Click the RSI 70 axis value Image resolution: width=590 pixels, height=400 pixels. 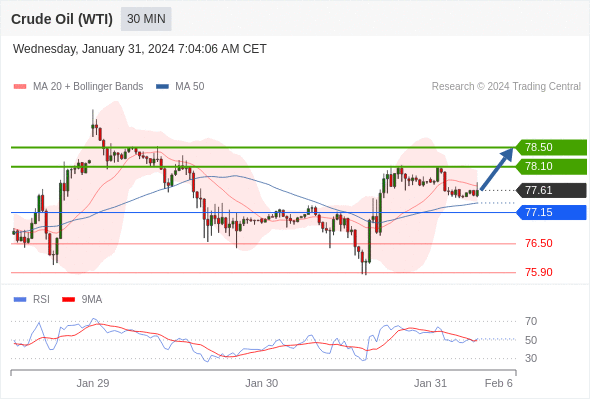[531, 321]
